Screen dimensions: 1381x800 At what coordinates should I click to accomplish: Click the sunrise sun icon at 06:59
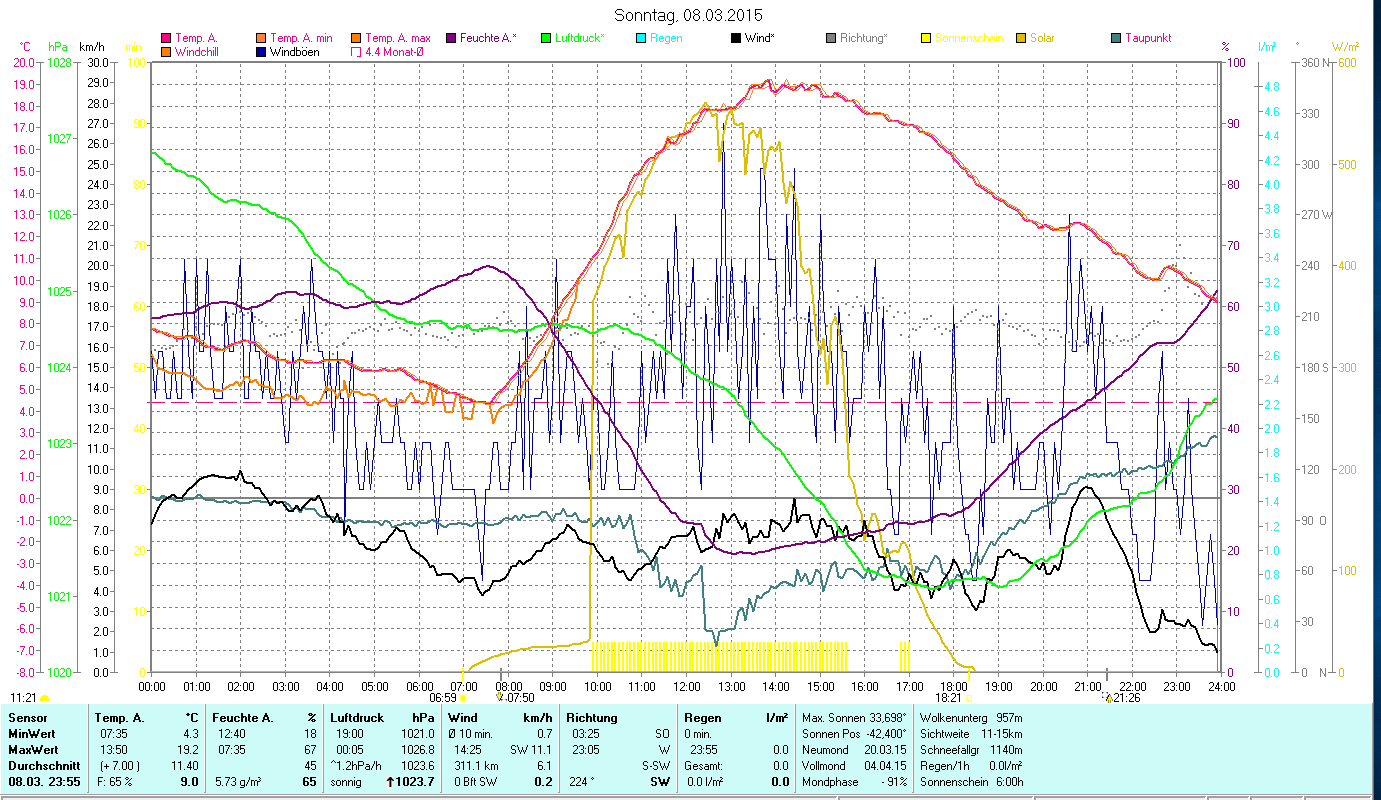point(462,698)
